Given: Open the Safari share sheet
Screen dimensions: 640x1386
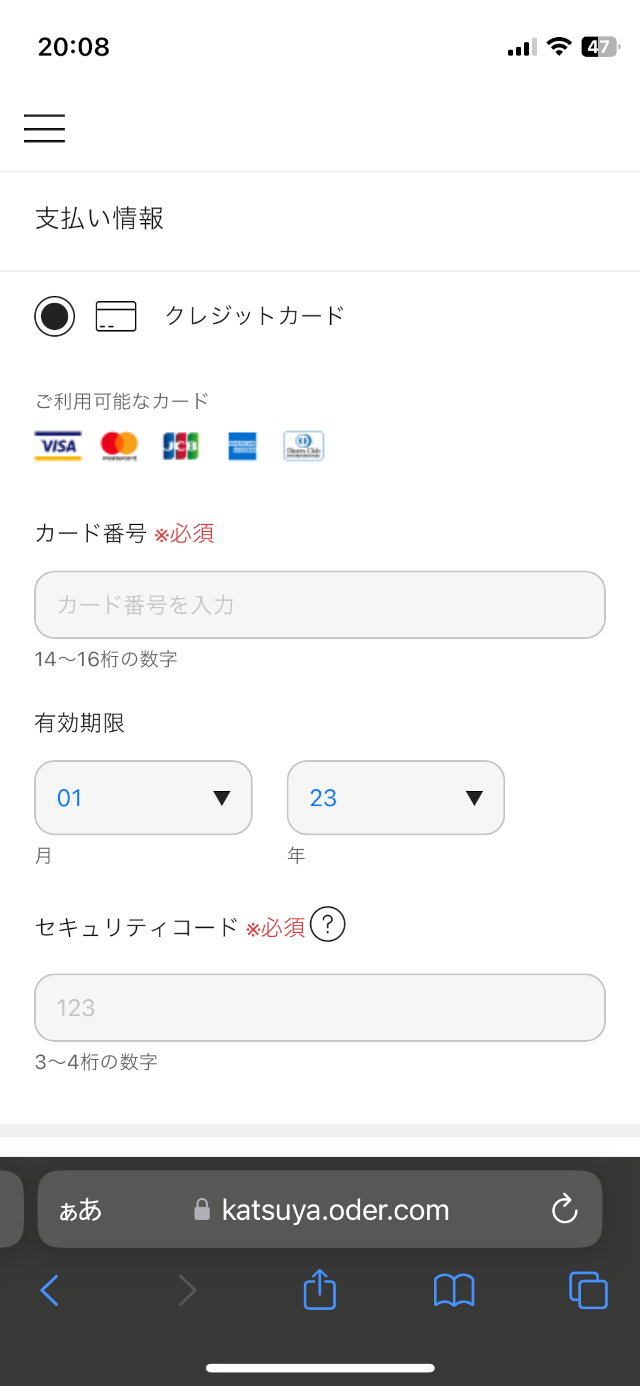Looking at the screenshot, I should (319, 1290).
